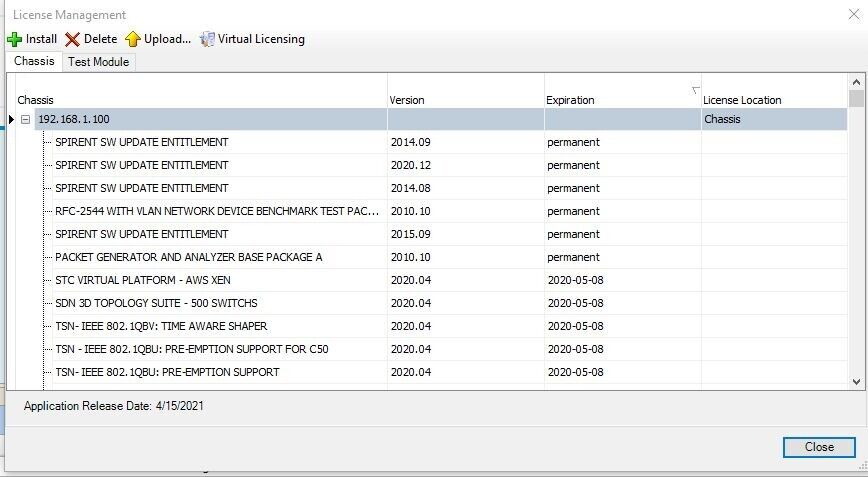Click the yellow Upload arrow icon
This screenshot has width=868, height=477.
point(132,40)
